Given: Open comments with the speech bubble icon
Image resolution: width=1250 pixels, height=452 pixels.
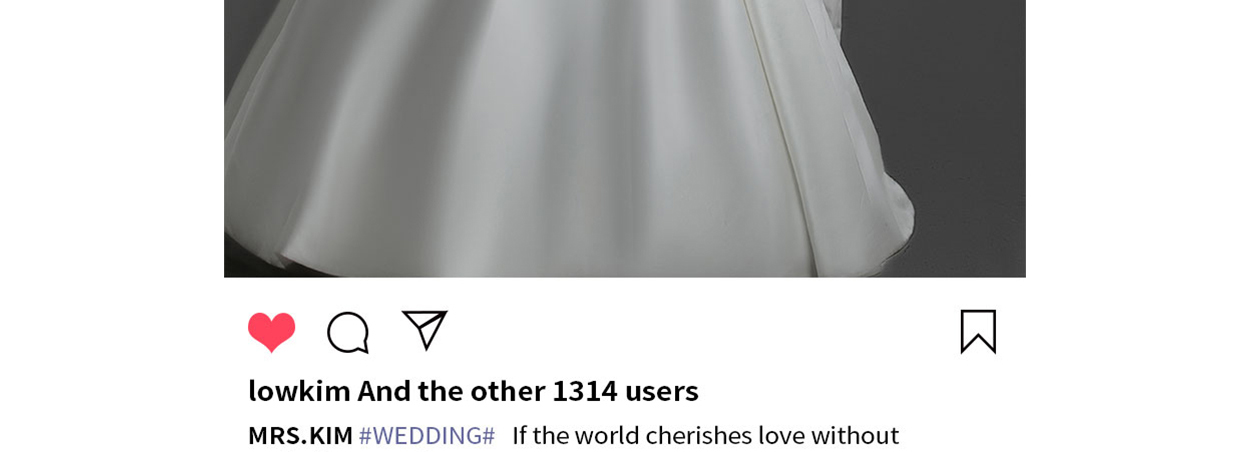Looking at the screenshot, I should pyautogui.click(x=348, y=332).
